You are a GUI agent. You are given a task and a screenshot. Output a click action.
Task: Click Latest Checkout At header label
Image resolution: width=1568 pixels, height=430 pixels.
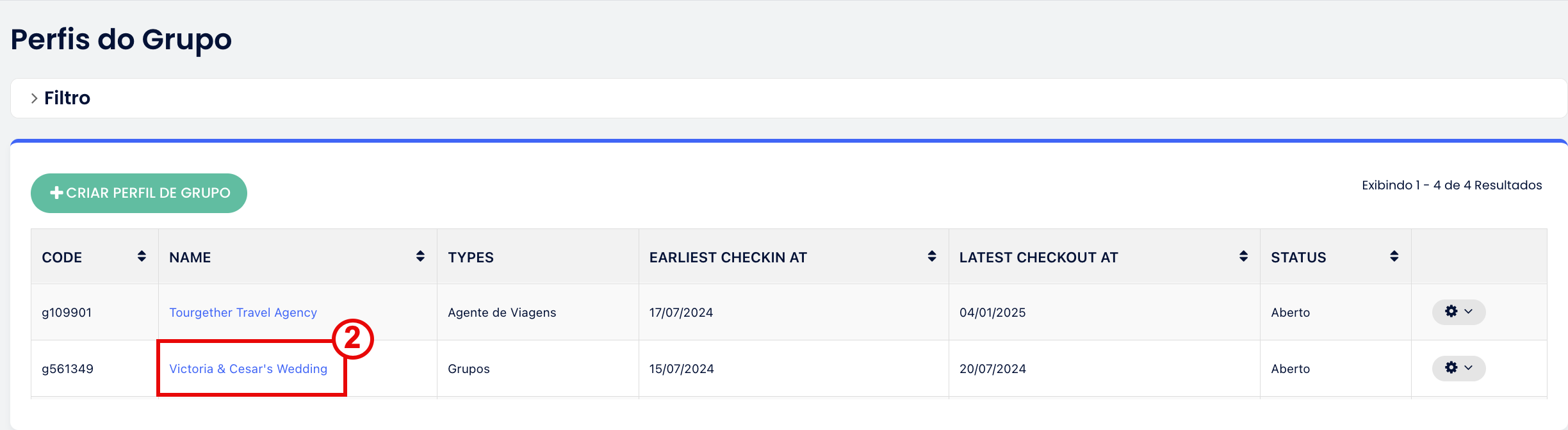click(1038, 258)
